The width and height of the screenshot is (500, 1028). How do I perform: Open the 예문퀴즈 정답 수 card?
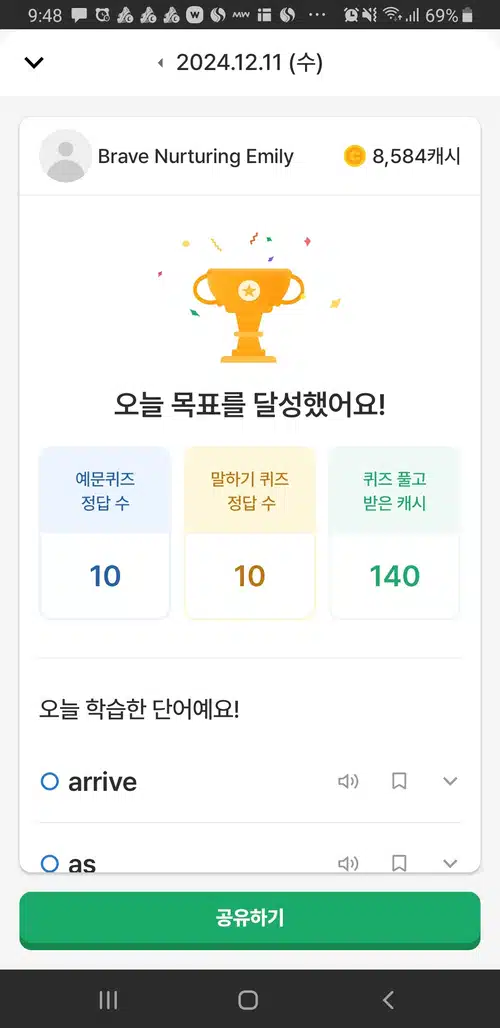coord(105,532)
